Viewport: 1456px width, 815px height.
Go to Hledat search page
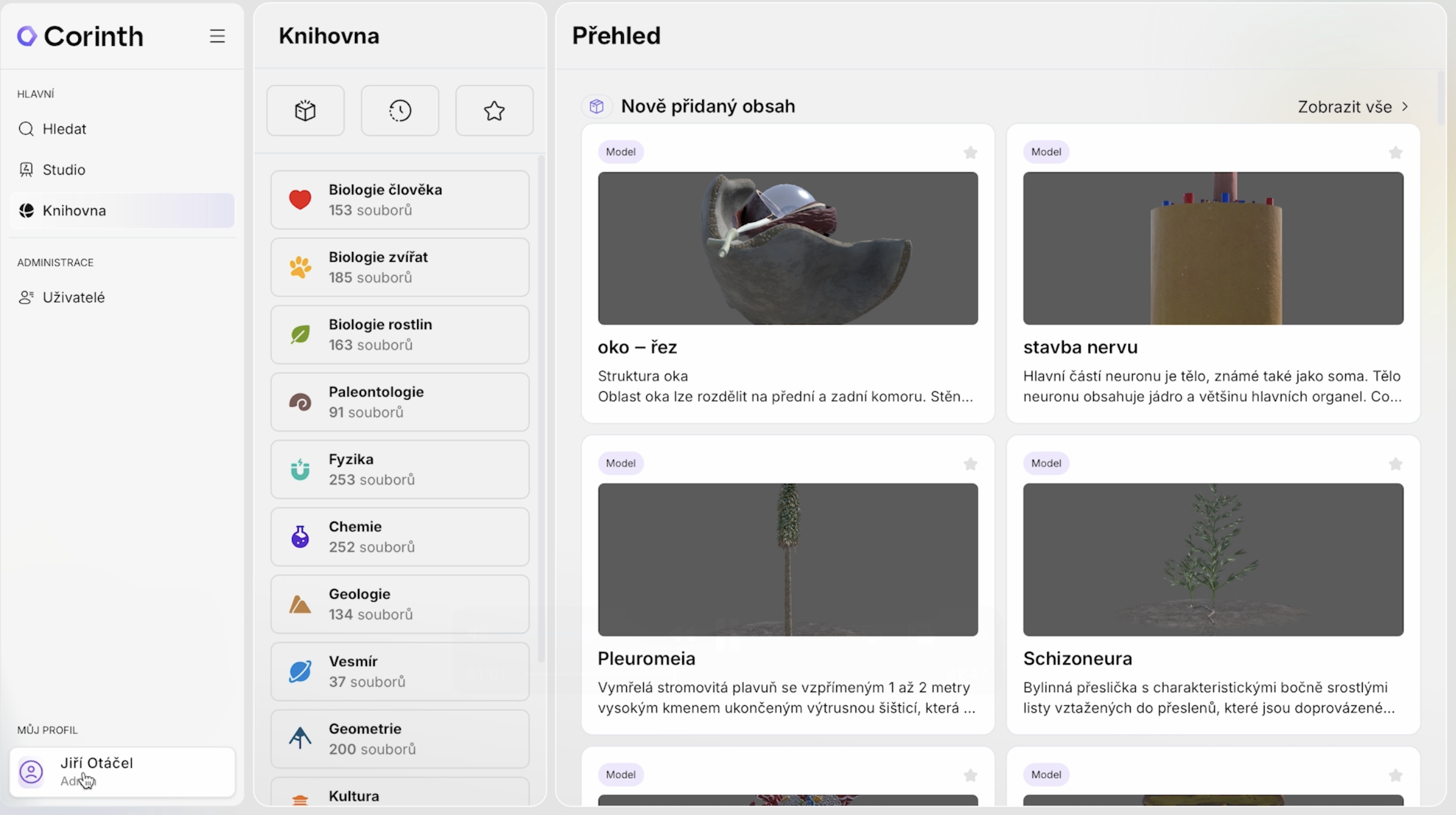pyautogui.click(x=64, y=129)
